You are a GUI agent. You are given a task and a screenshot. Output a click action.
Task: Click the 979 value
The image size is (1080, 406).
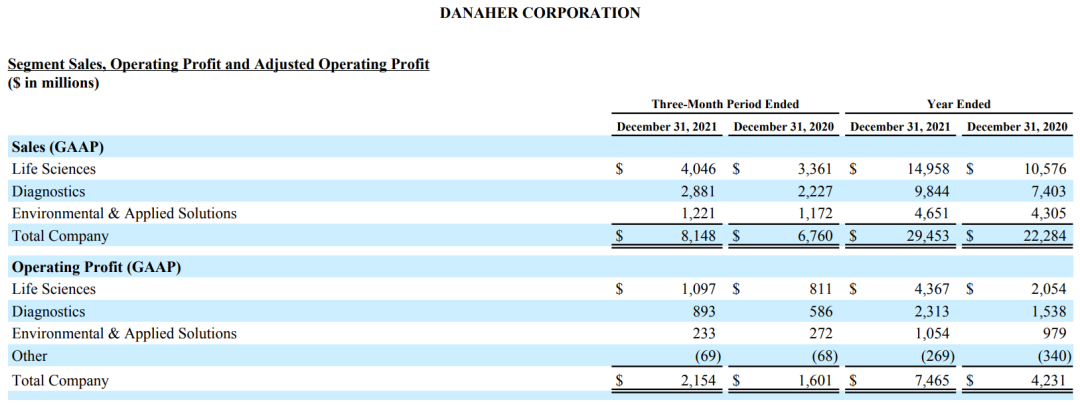1055,334
